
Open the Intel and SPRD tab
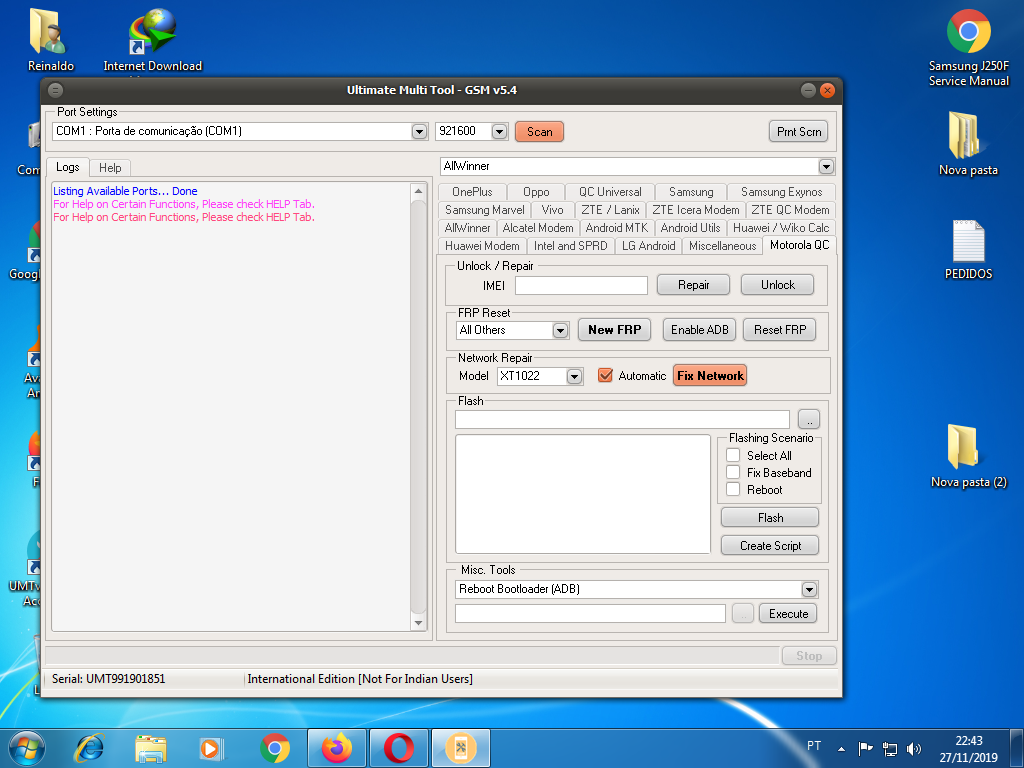tap(571, 246)
